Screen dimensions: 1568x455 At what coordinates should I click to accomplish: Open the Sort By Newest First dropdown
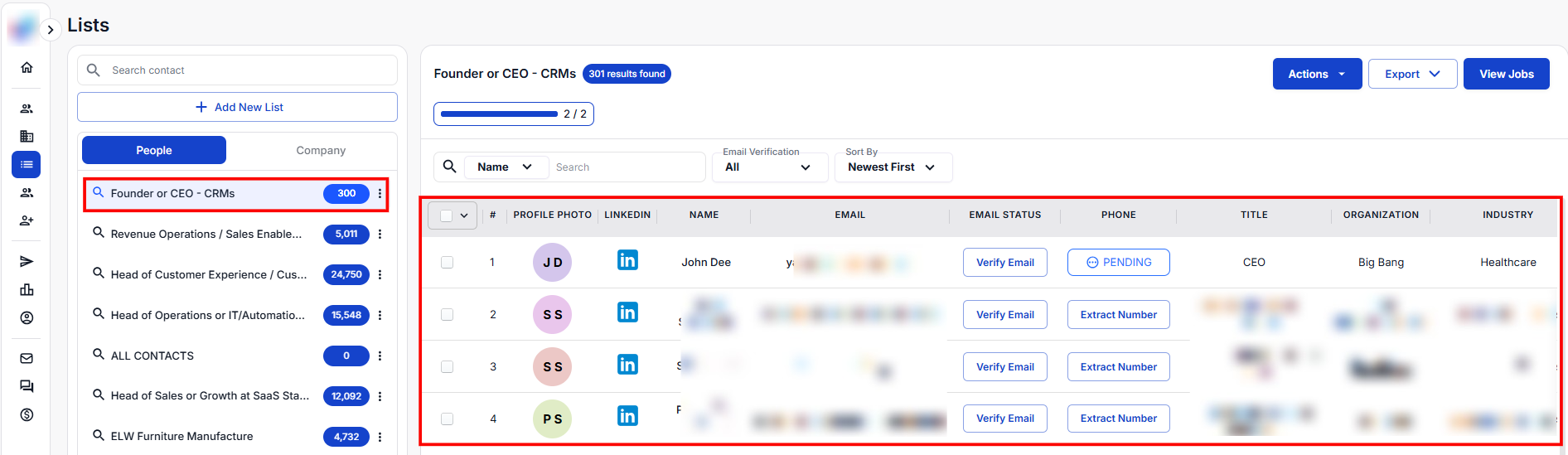(892, 167)
